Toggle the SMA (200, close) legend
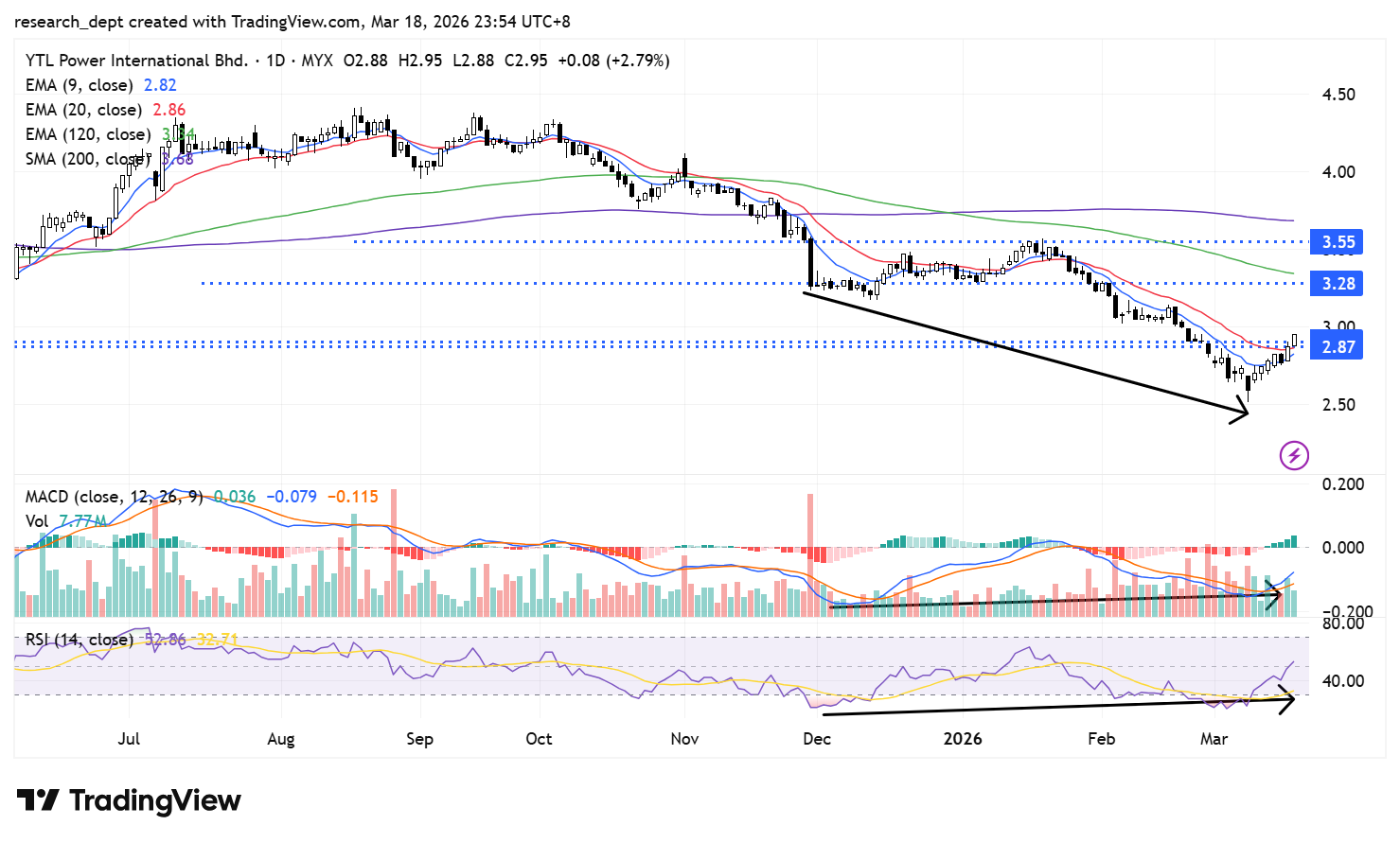Screen dimensions: 1400x843 coord(87,159)
